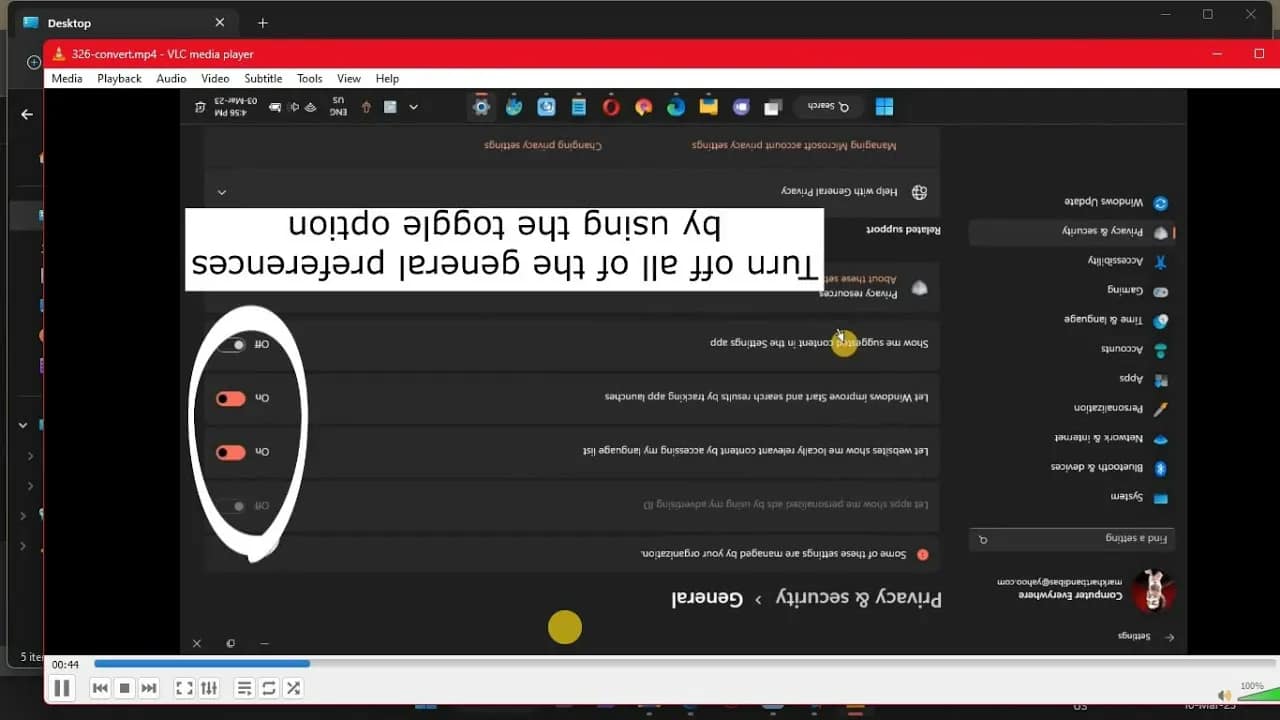Open the Playback menu
Screen dimensions: 1280x720
pos(118,78)
